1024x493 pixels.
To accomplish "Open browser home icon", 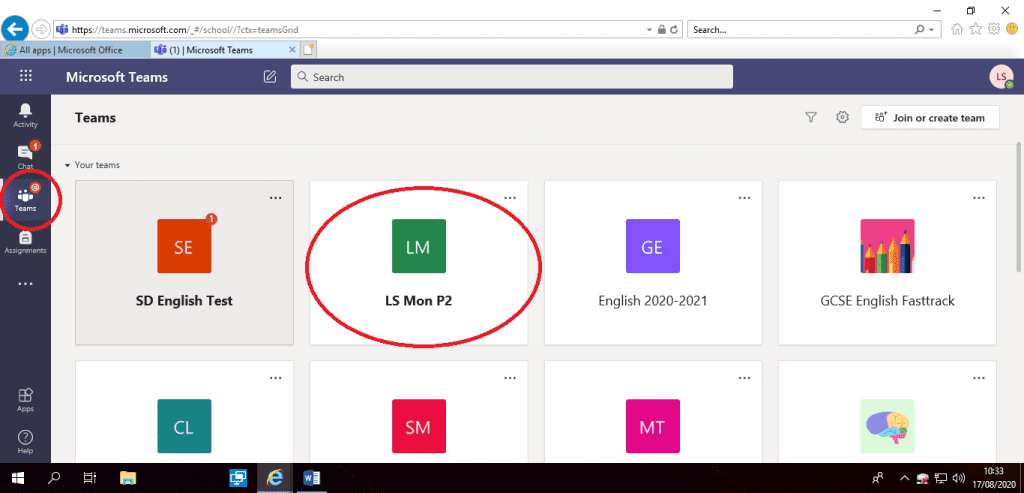I will click(x=957, y=29).
